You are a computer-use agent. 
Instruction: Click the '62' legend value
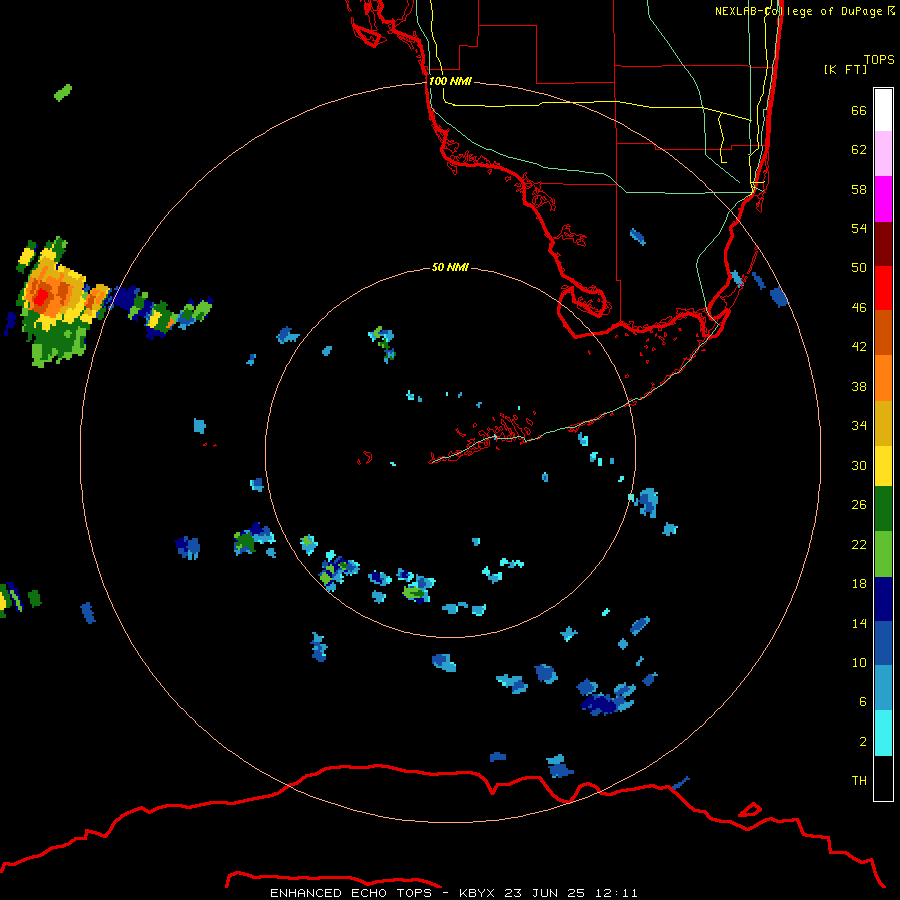859,150
